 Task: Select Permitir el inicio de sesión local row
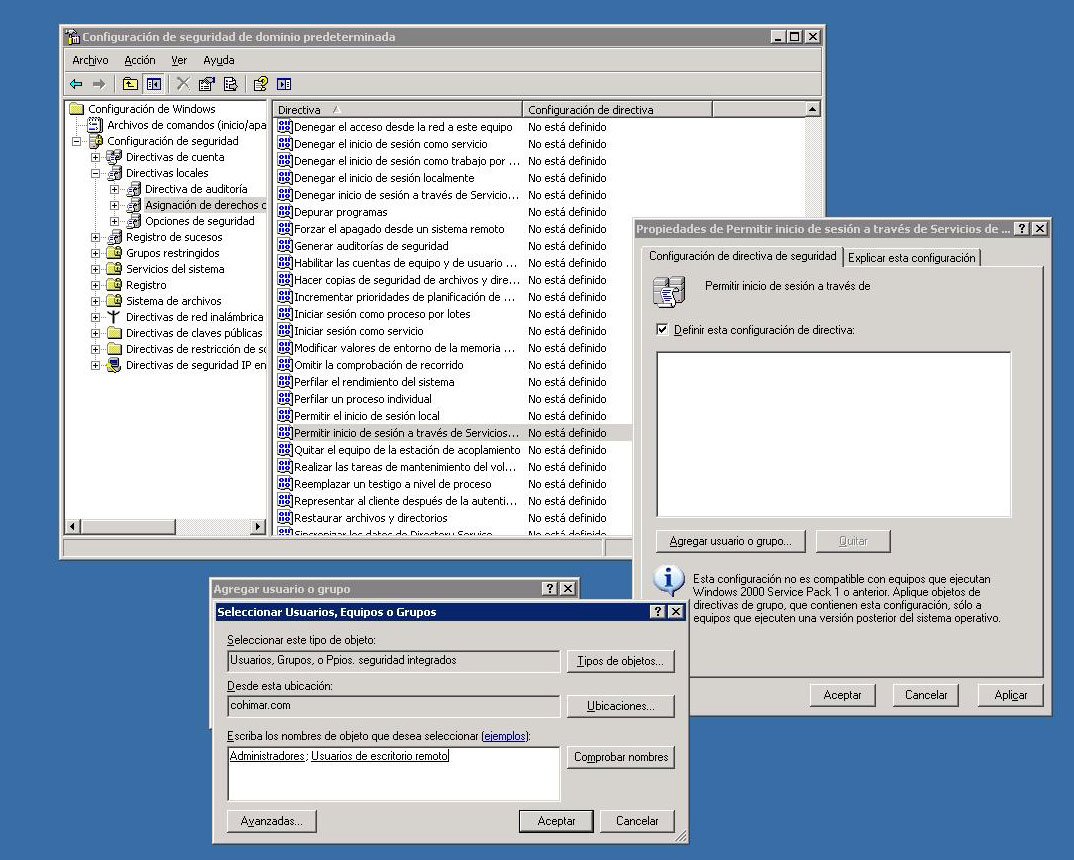pyautogui.click(x=452, y=416)
